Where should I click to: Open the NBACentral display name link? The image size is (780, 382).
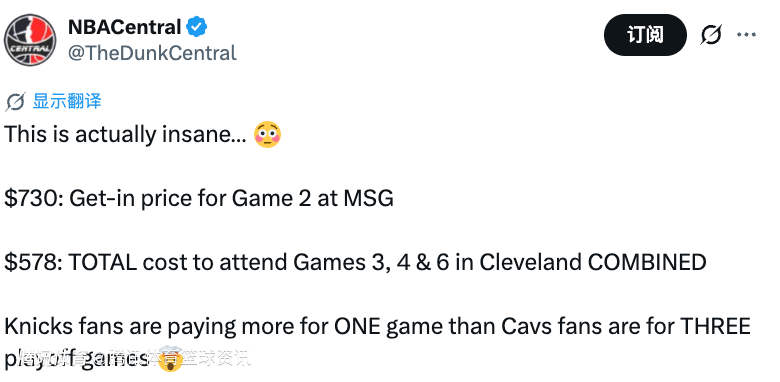pos(124,27)
